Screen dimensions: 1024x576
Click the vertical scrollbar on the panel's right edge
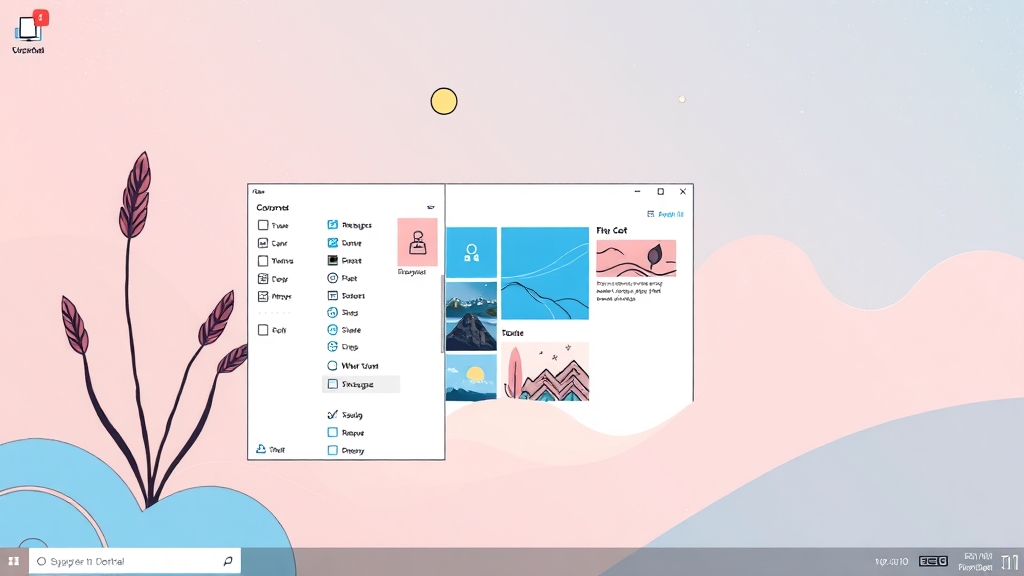pyautogui.click(x=443, y=313)
